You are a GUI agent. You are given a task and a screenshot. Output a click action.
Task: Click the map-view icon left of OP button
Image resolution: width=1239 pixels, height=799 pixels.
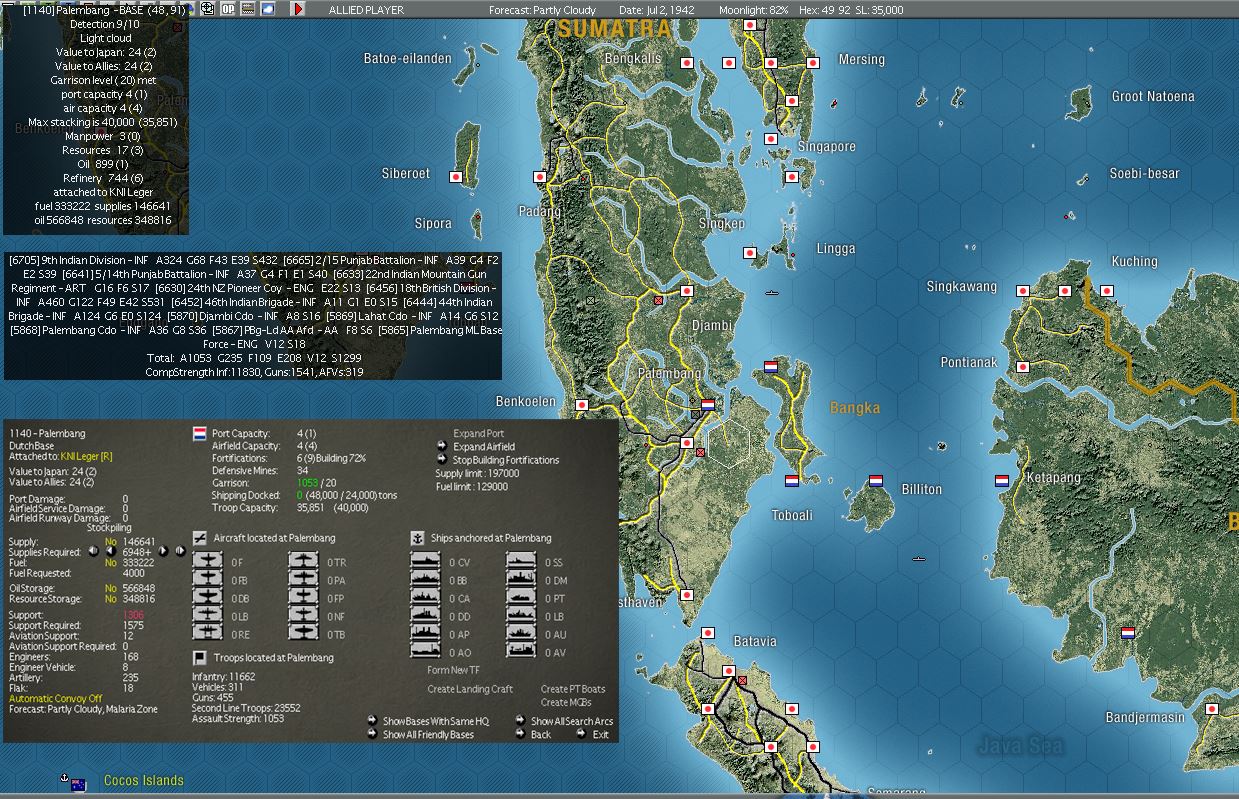coord(208,9)
